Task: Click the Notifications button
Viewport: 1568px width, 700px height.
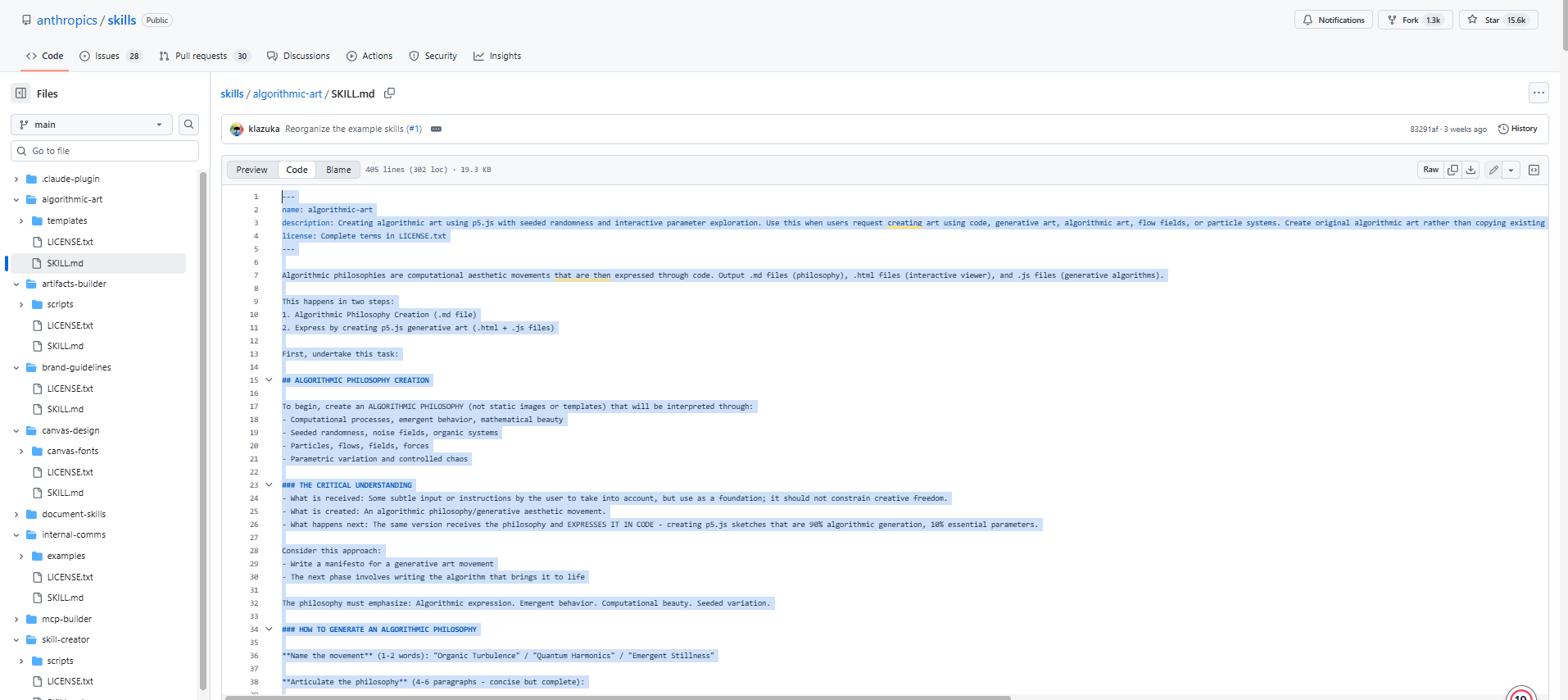Action: click(x=1334, y=20)
